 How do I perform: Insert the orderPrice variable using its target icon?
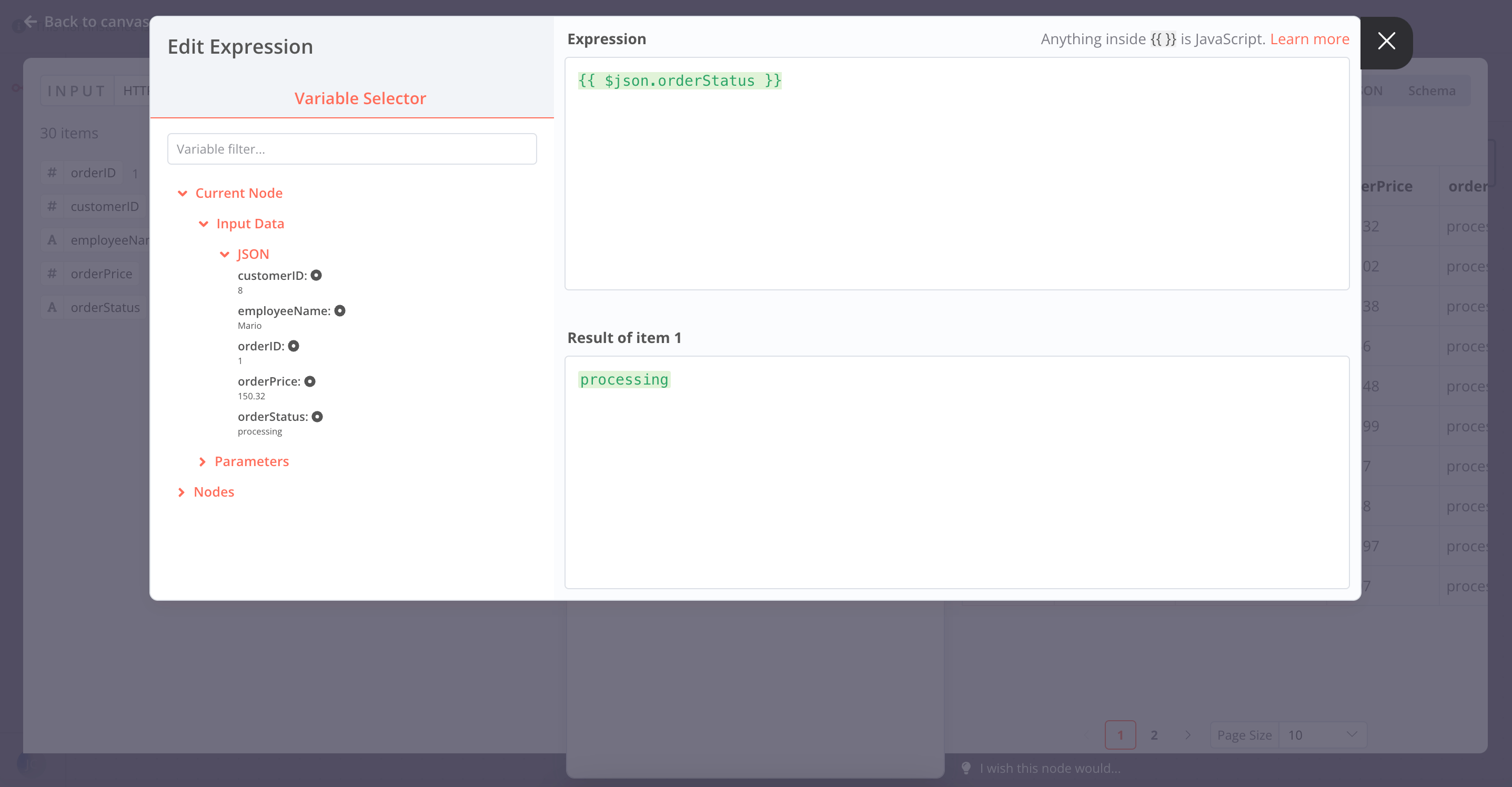(x=310, y=381)
